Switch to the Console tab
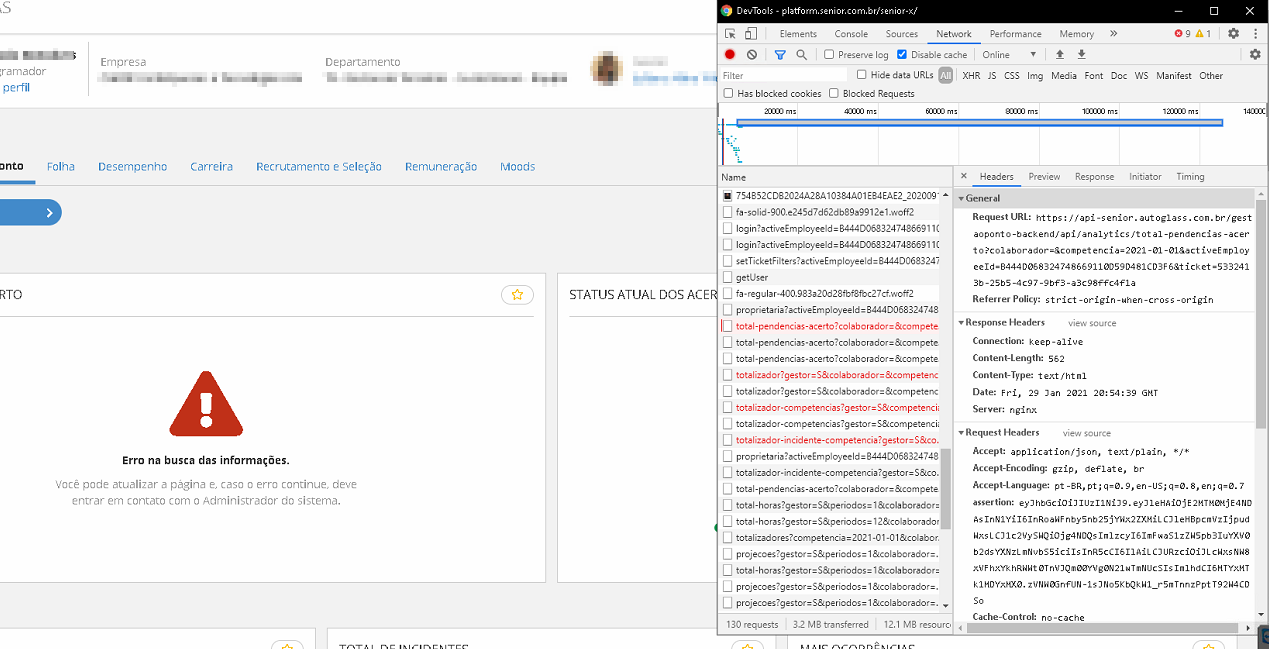 851,34
